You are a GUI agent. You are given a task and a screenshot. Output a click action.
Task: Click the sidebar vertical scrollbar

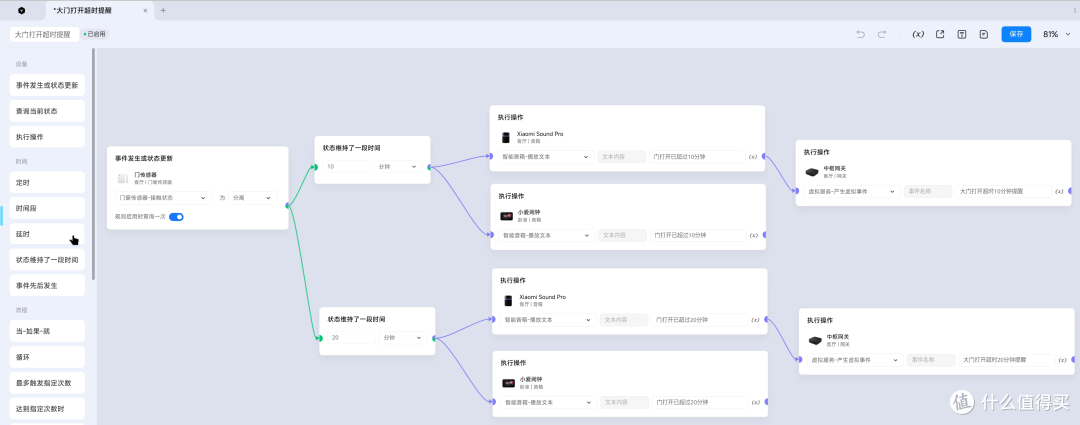click(x=94, y=165)
